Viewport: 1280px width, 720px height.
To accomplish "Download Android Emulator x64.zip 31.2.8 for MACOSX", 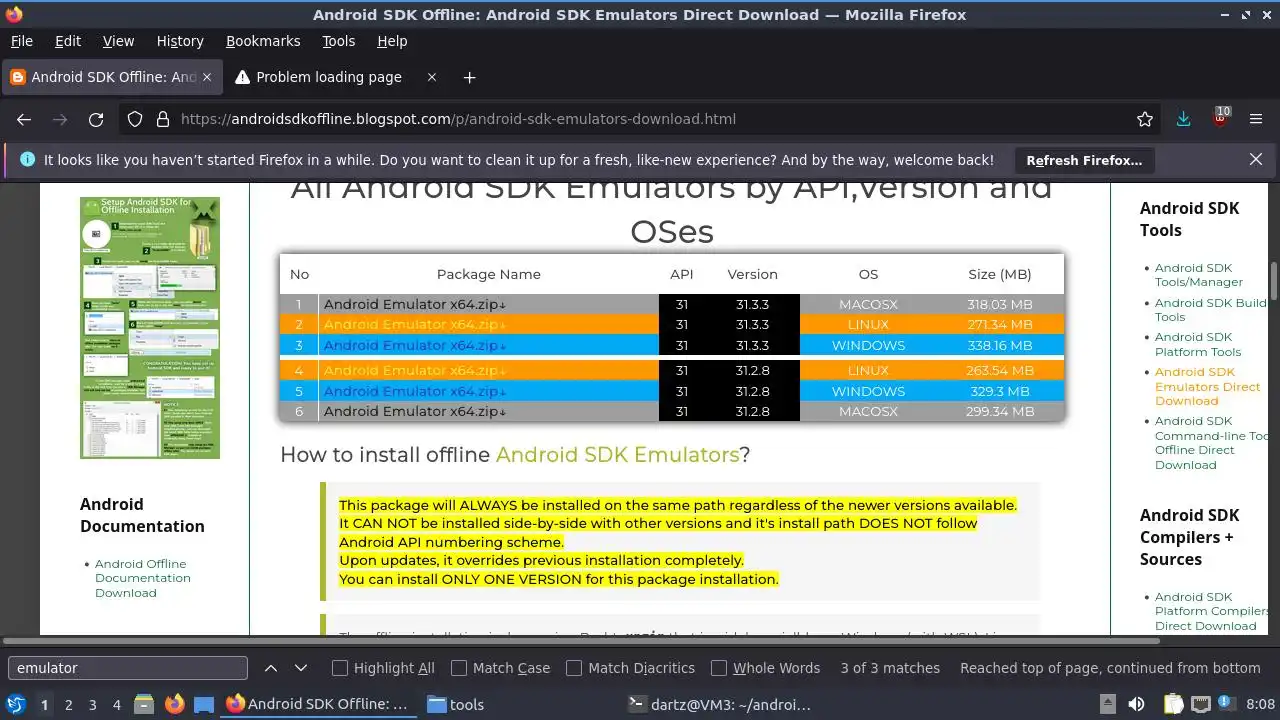I will click(x=415, y=411).
